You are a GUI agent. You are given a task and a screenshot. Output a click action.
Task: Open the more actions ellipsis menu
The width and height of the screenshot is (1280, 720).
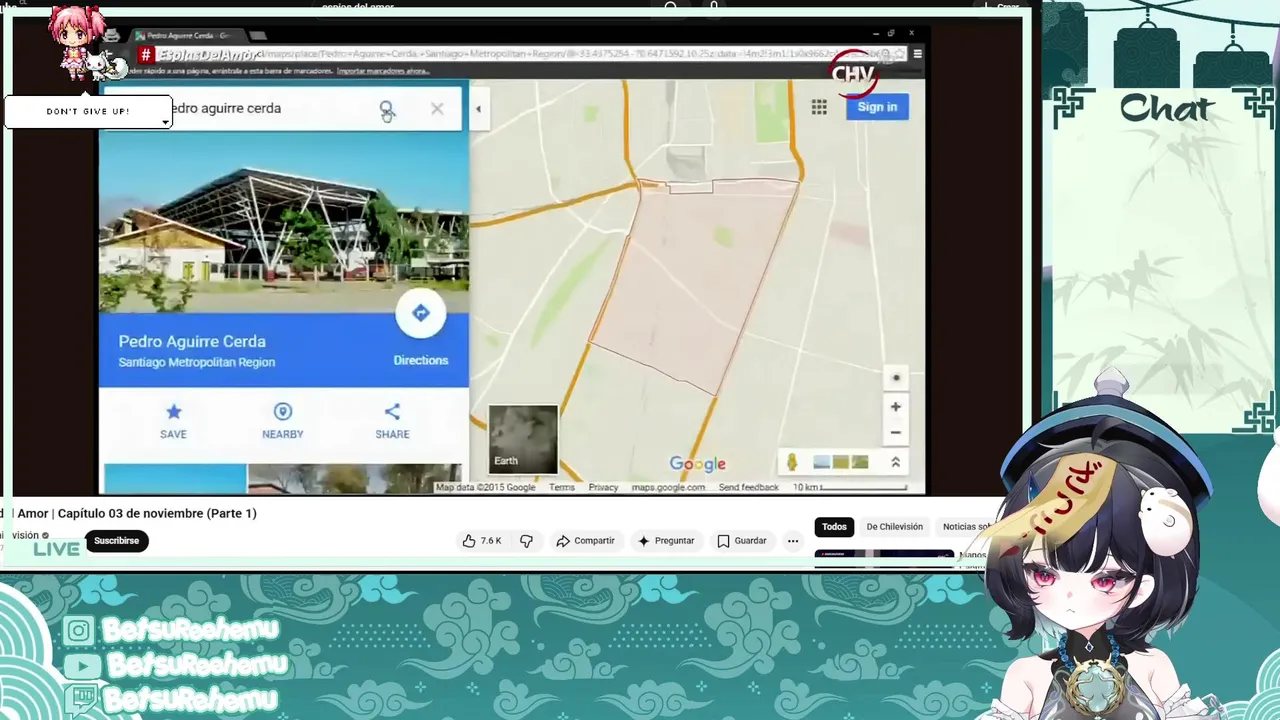tap(793, 541)
